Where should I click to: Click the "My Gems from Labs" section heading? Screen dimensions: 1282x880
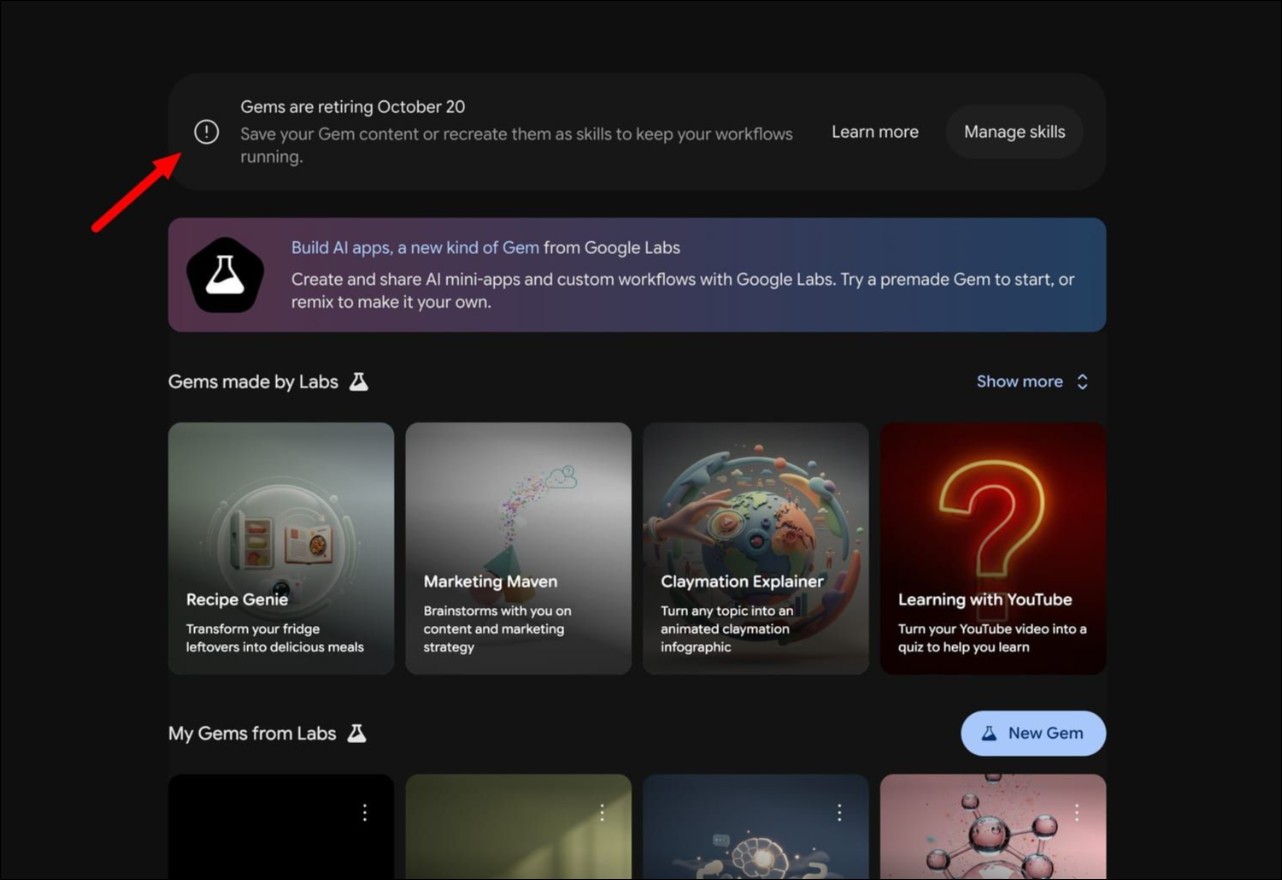click(252, 733)
